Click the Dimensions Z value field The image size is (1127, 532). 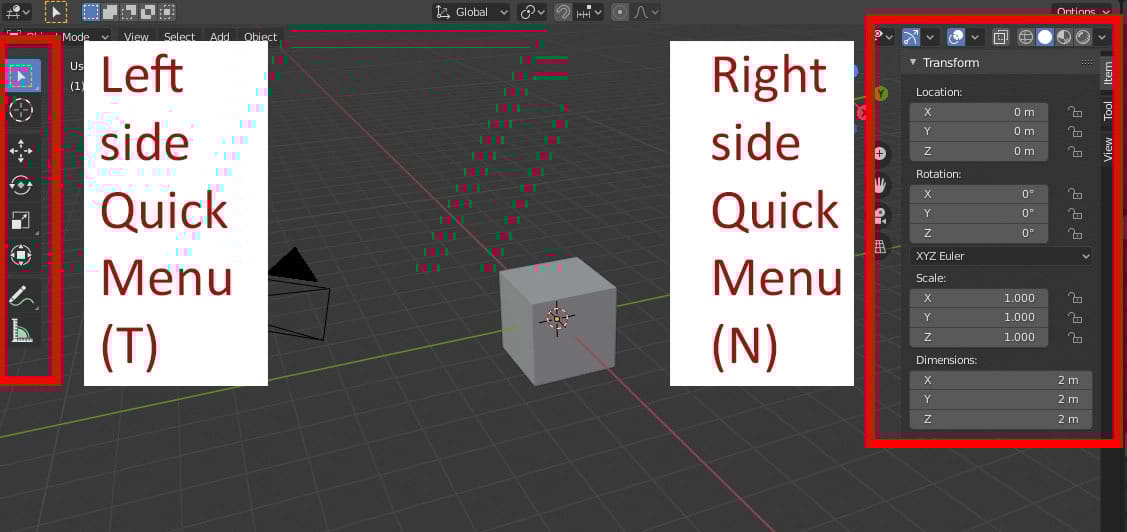click(1000, 419)
